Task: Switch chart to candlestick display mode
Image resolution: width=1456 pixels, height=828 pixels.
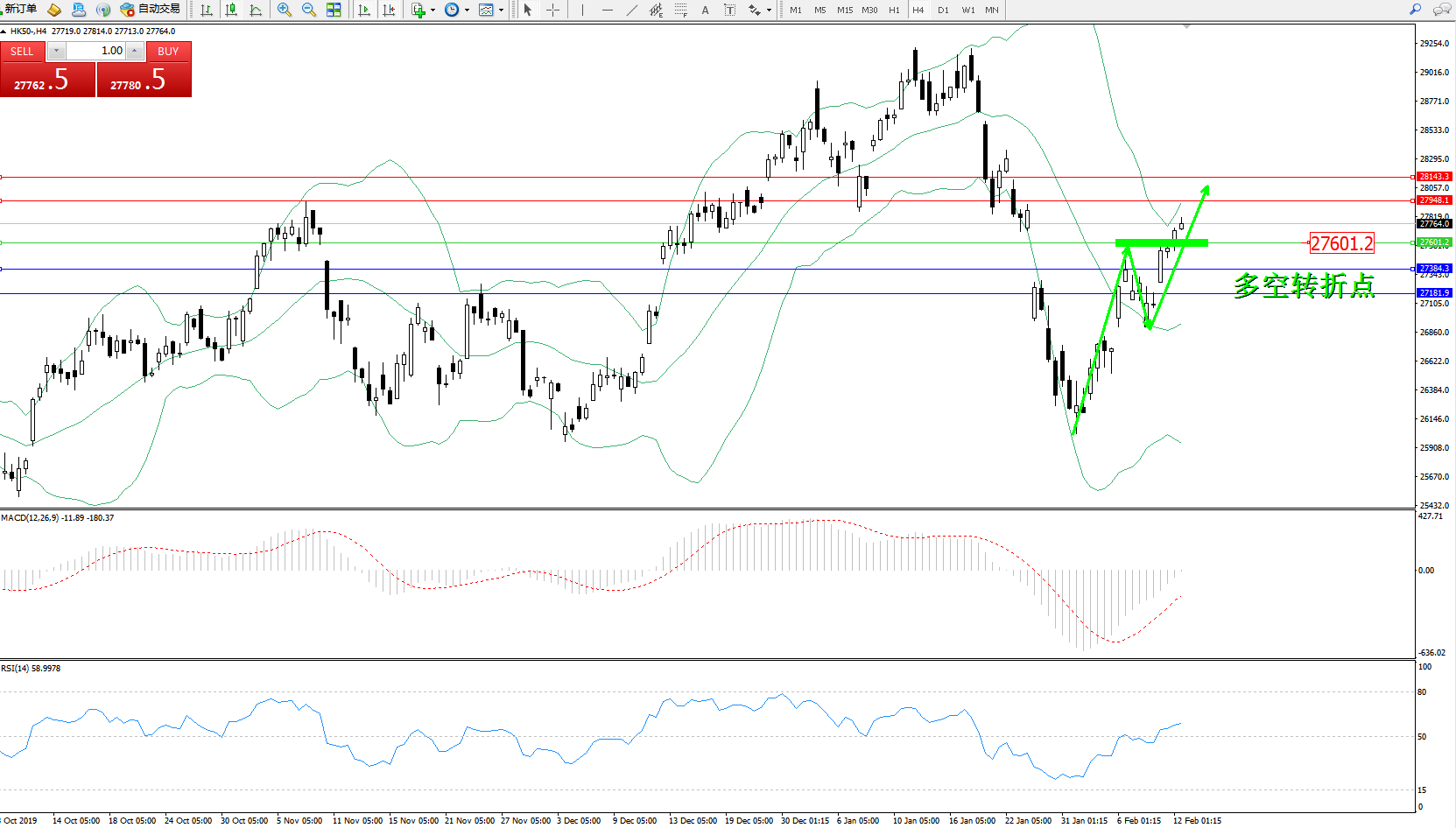Action: pyautogui.click(x=231, y=10)
